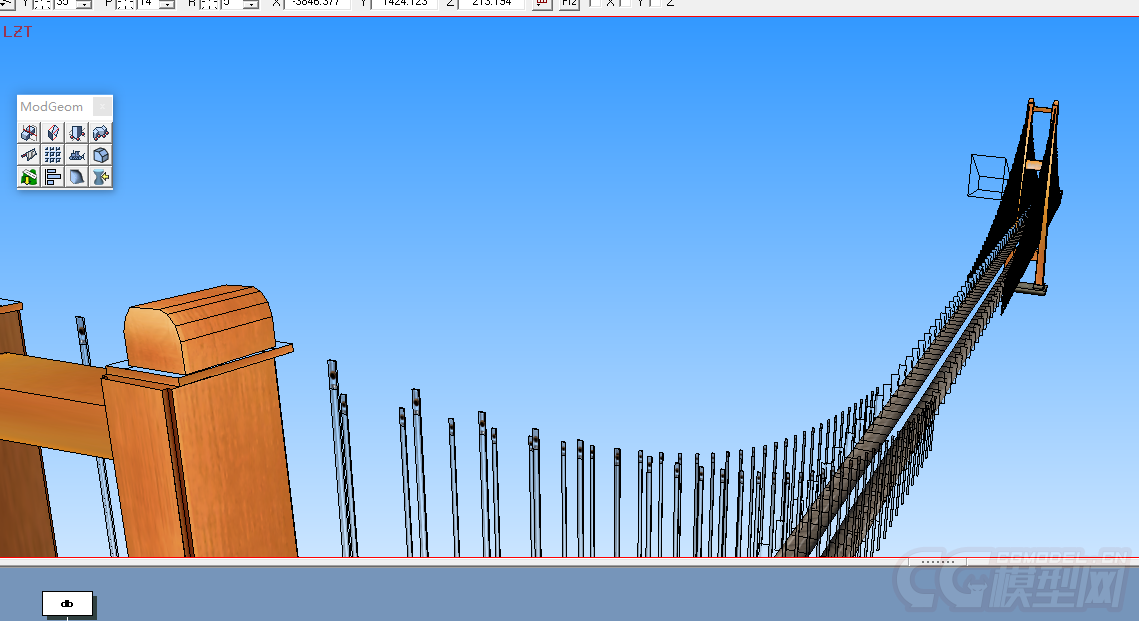Select the 3D block with red dots icon
1139x621 pixels.
101,132
